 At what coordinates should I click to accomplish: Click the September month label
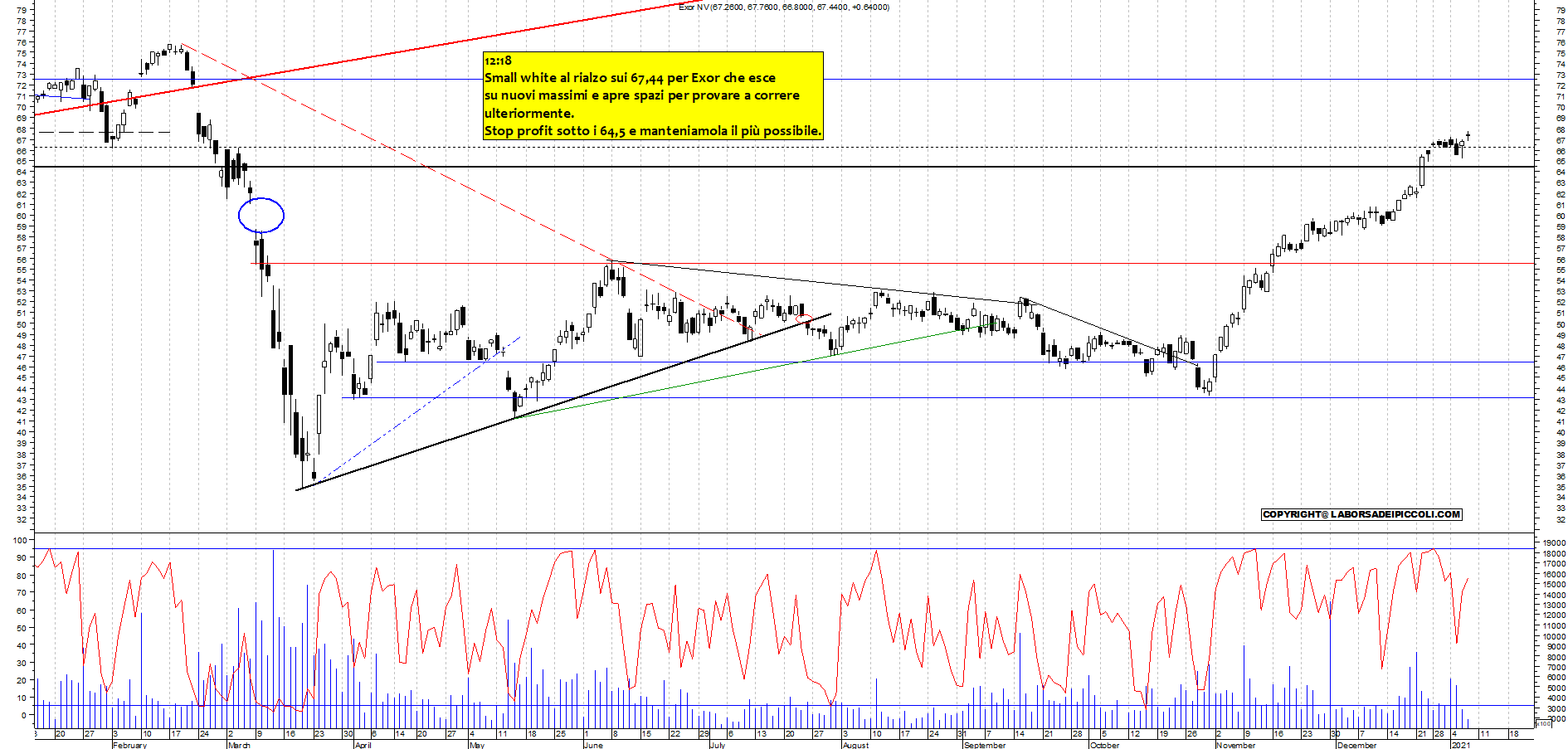pos(985,745)
